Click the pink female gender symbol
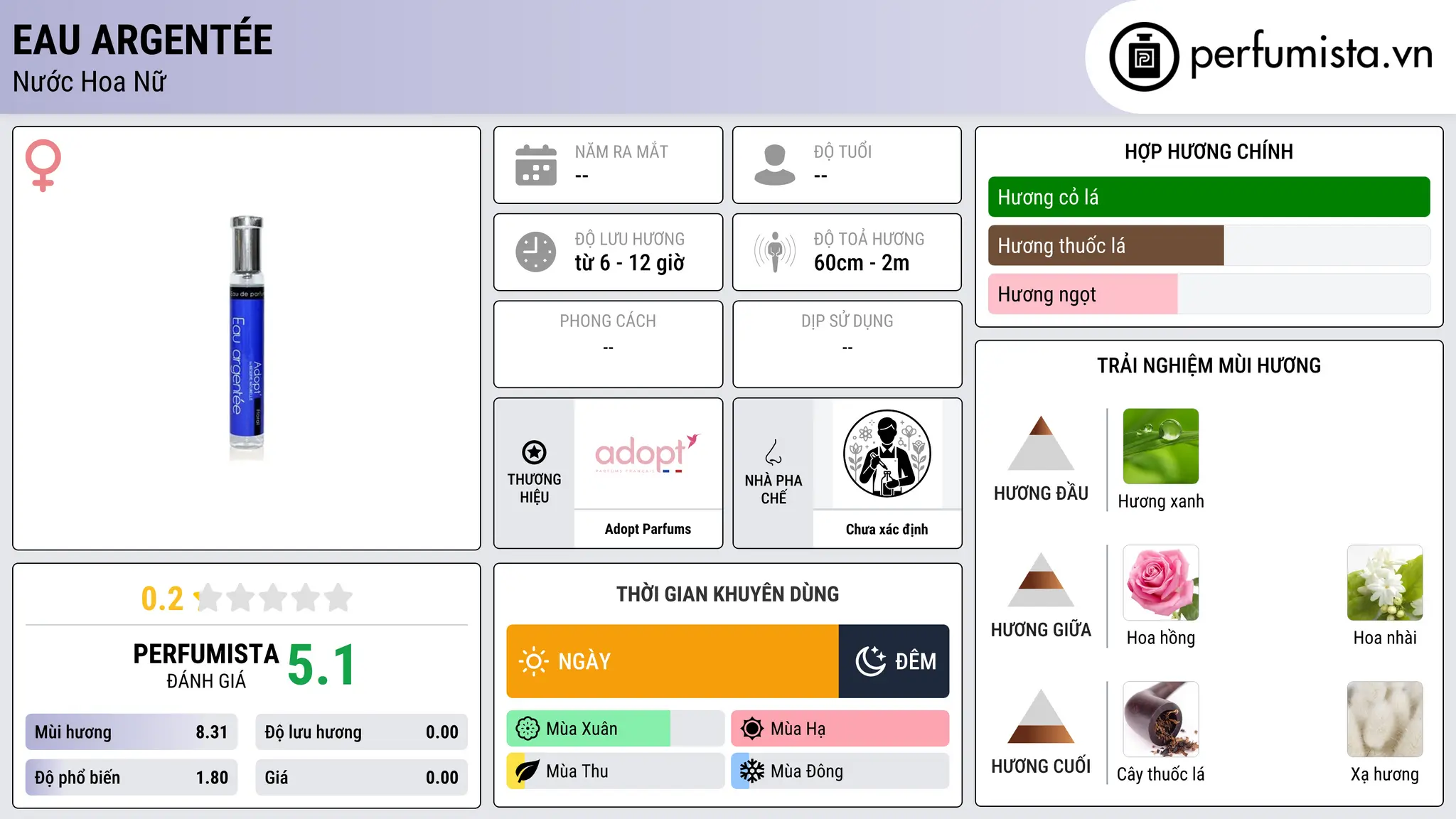Screen dimensions: 1456x819 [43, 165]
